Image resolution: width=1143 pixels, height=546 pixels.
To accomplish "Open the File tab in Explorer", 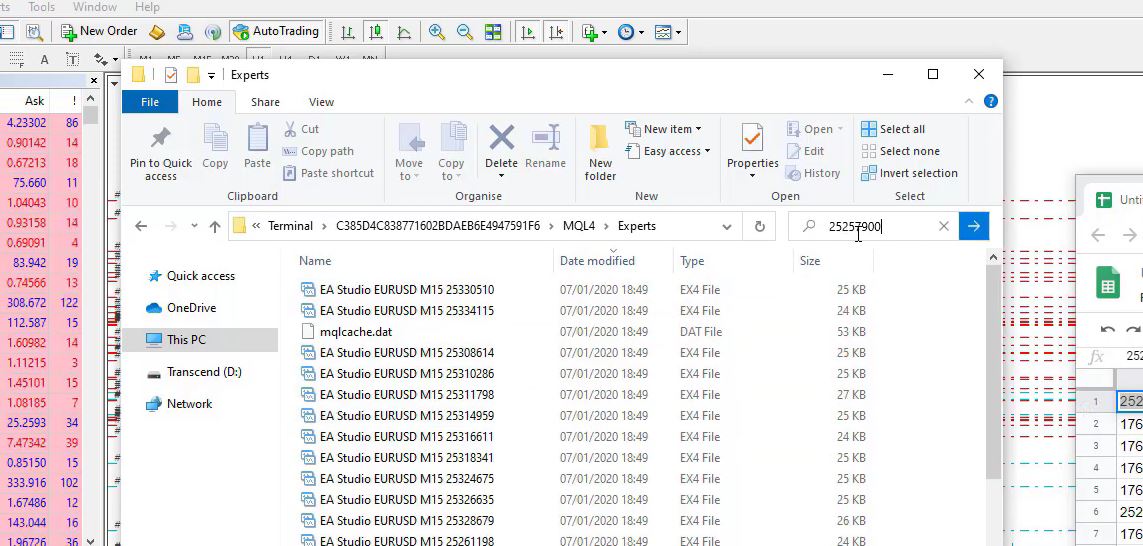I will pyautogui.click(x=149, y=102).
